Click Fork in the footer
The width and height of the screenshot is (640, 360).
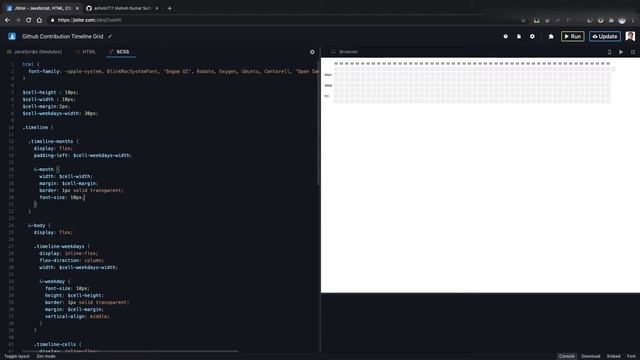pos(631,356)
